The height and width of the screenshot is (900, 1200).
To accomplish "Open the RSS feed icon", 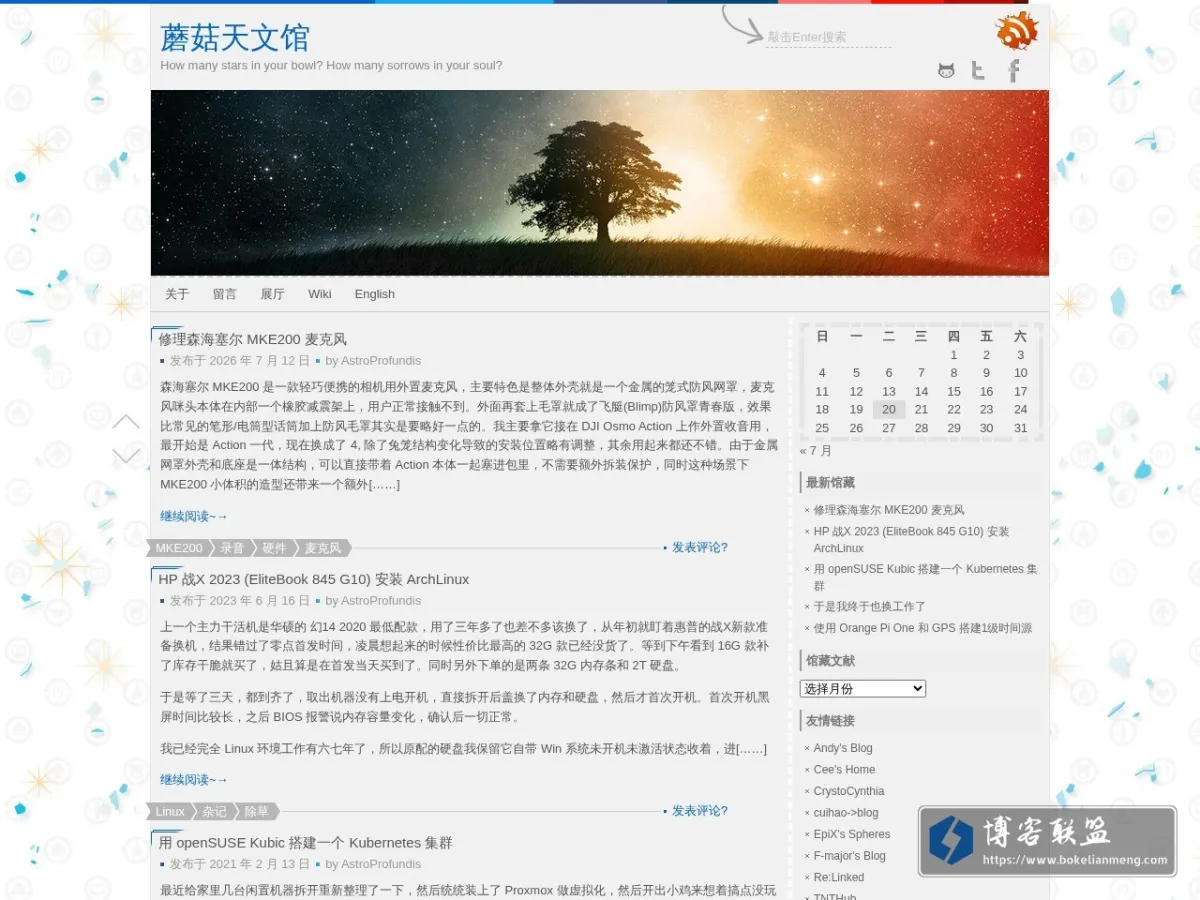I will pyautogui.click(x=1017, y=31).
